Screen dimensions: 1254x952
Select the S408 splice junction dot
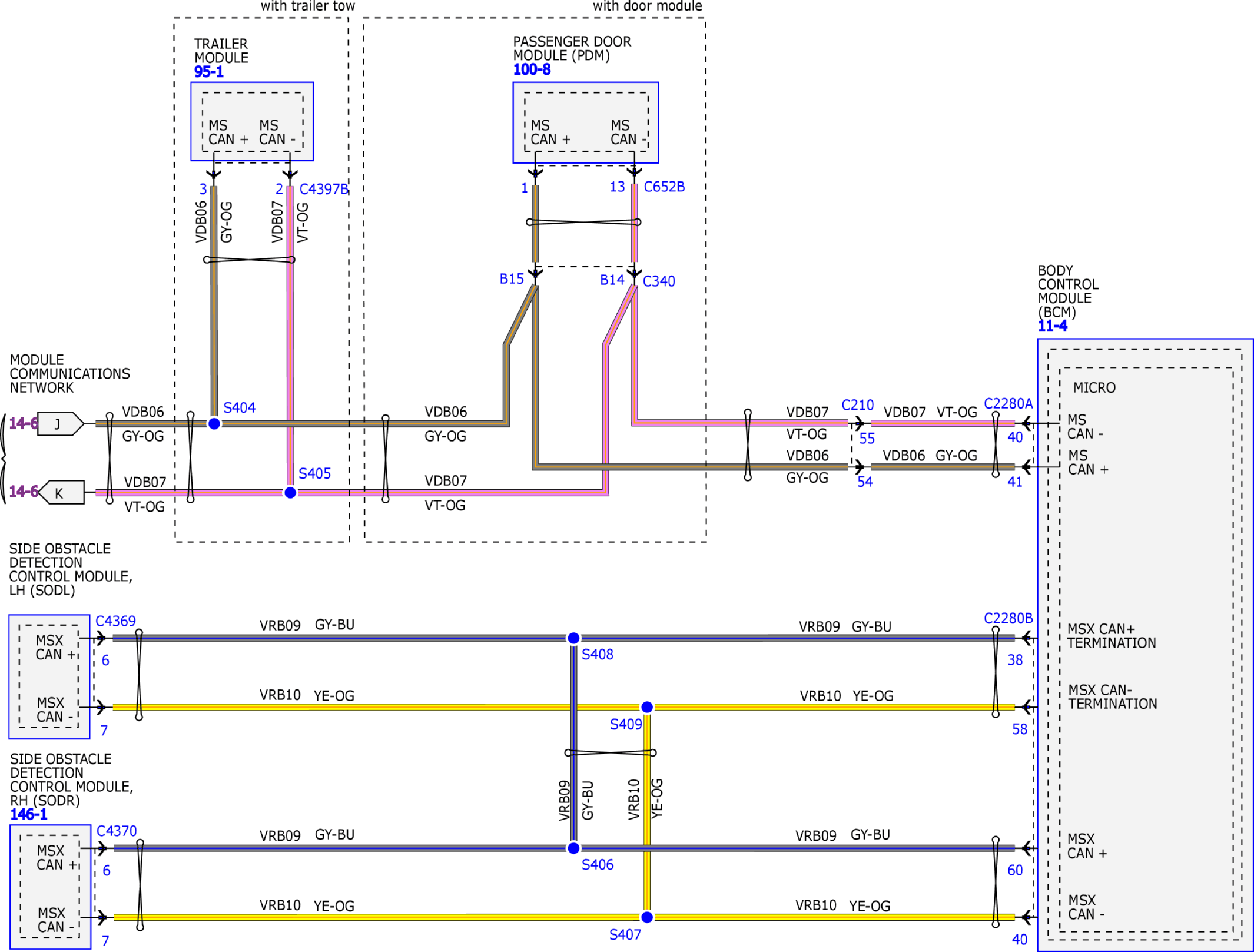point(573,638)
